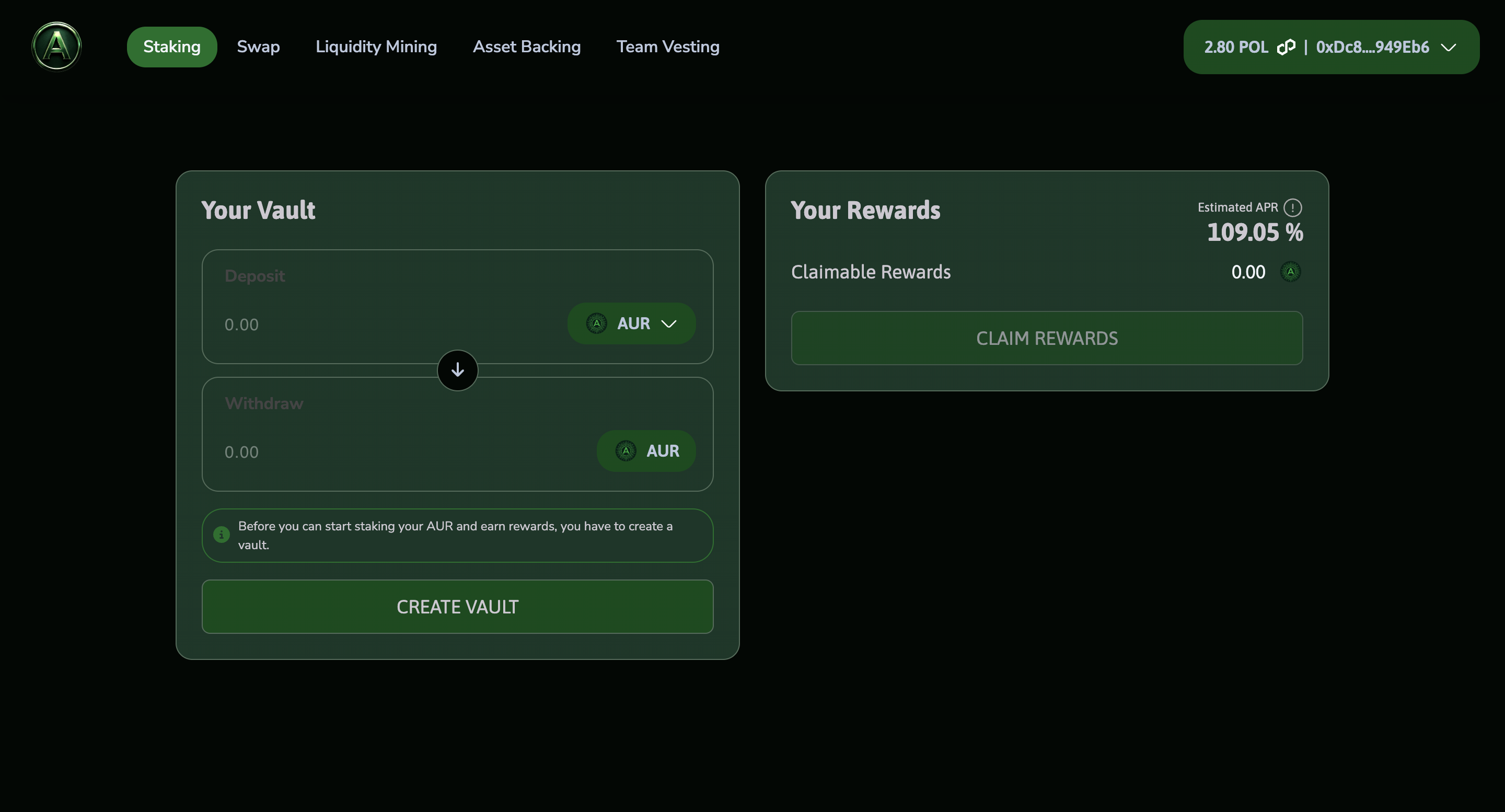Expand the wallet address dropdown chevron
The width and height of the screenshot is (1505, 812).
coord(1449,48)
